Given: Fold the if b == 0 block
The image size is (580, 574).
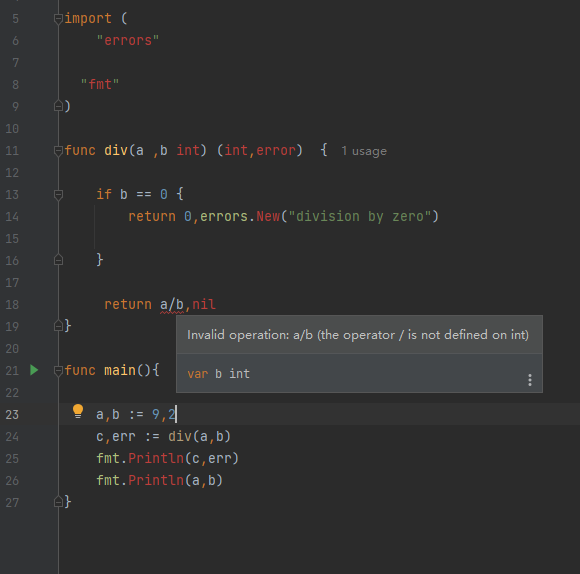Looking at the screenshot, I should click(x=58, y=195).
